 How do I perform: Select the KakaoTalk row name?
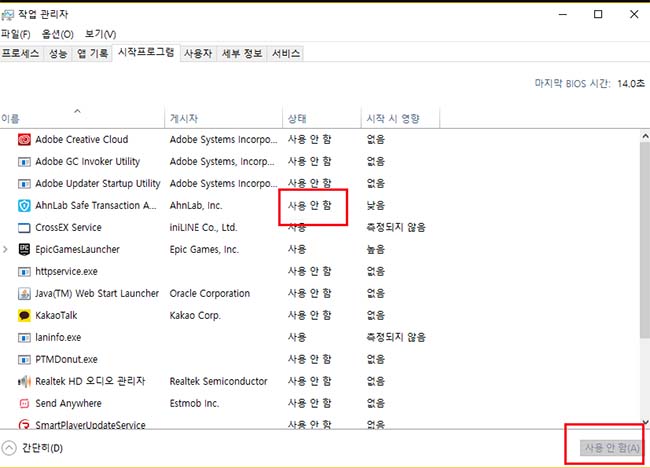pyautogui.click(x=56, y=315)
